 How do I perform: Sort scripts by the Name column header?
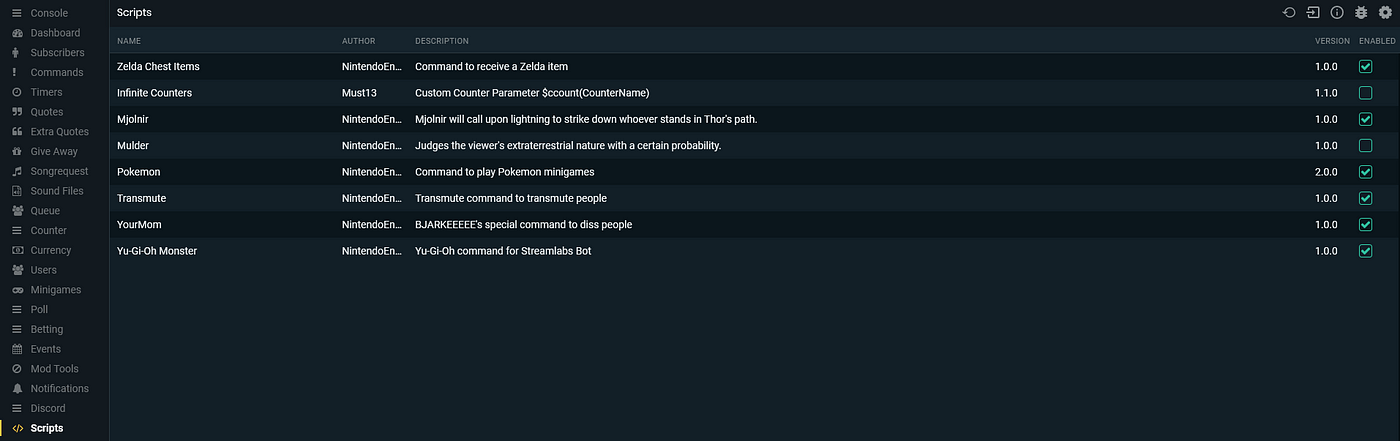(129, 41)
